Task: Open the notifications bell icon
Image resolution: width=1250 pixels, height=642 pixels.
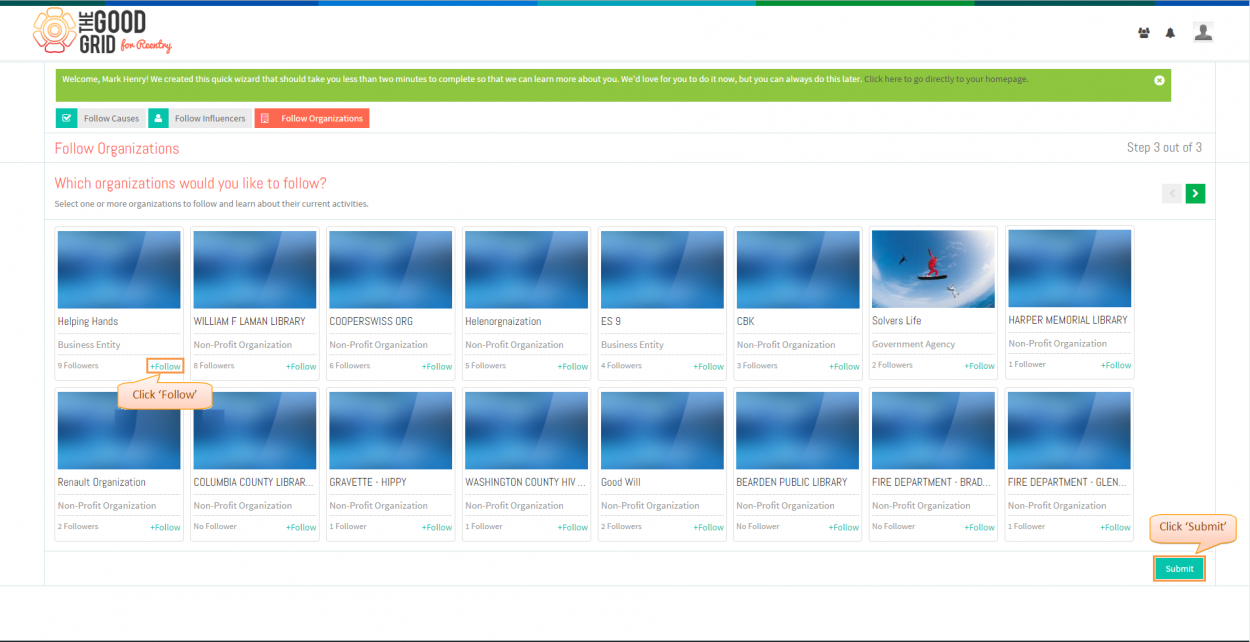Action: coord(1170,33)
